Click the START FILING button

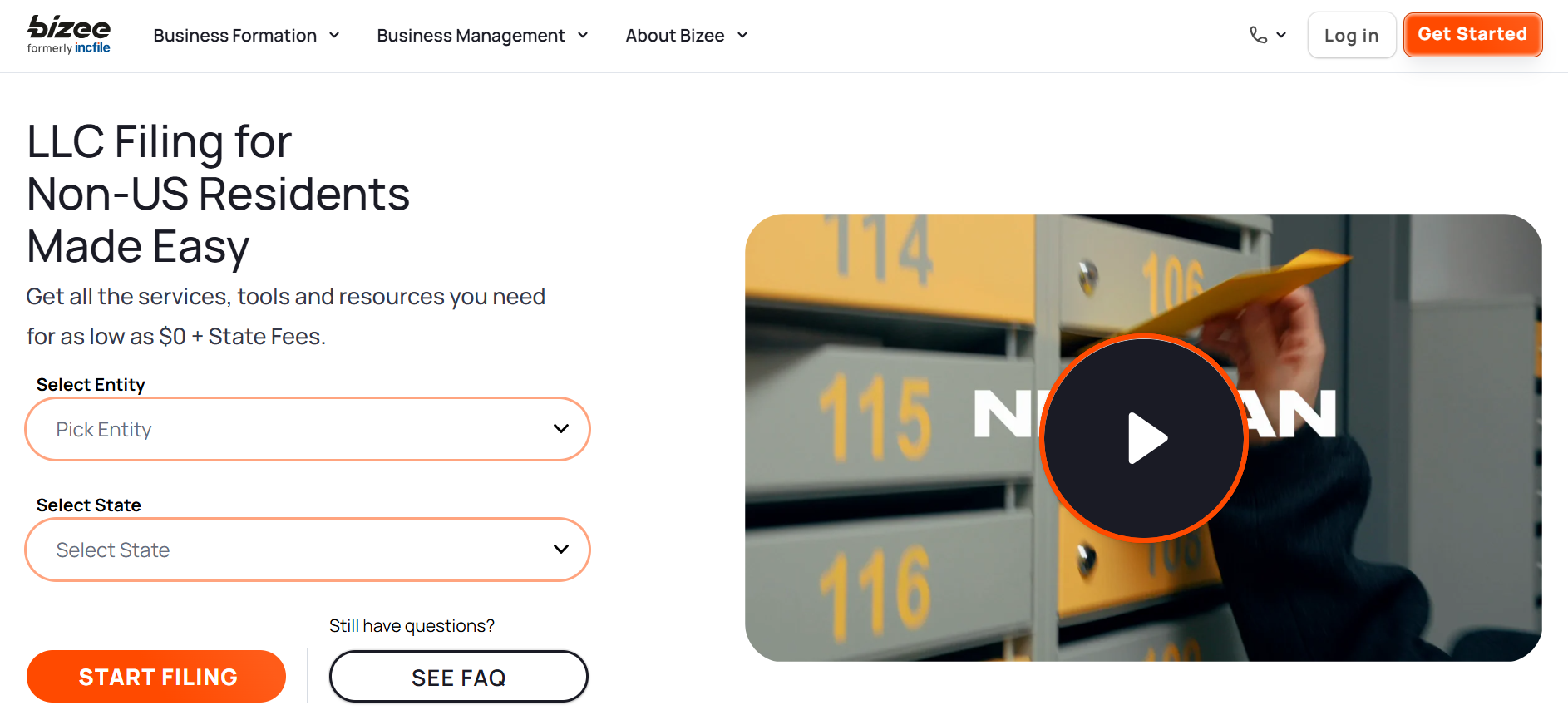coord(156,677)
